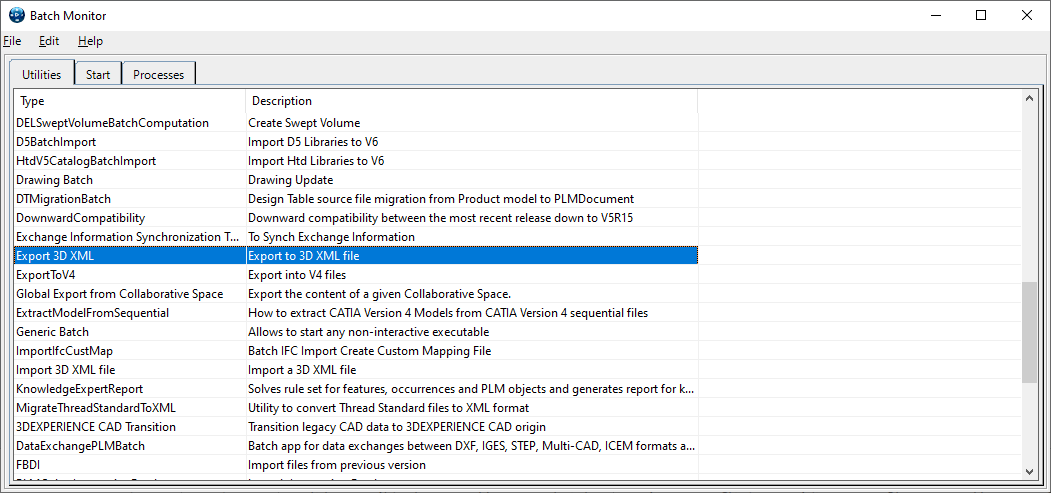The height and width of the screenshot is (493, 1051).
Task: Click 'Batch app for data exchanges' description
Action: tap(471, 445)
